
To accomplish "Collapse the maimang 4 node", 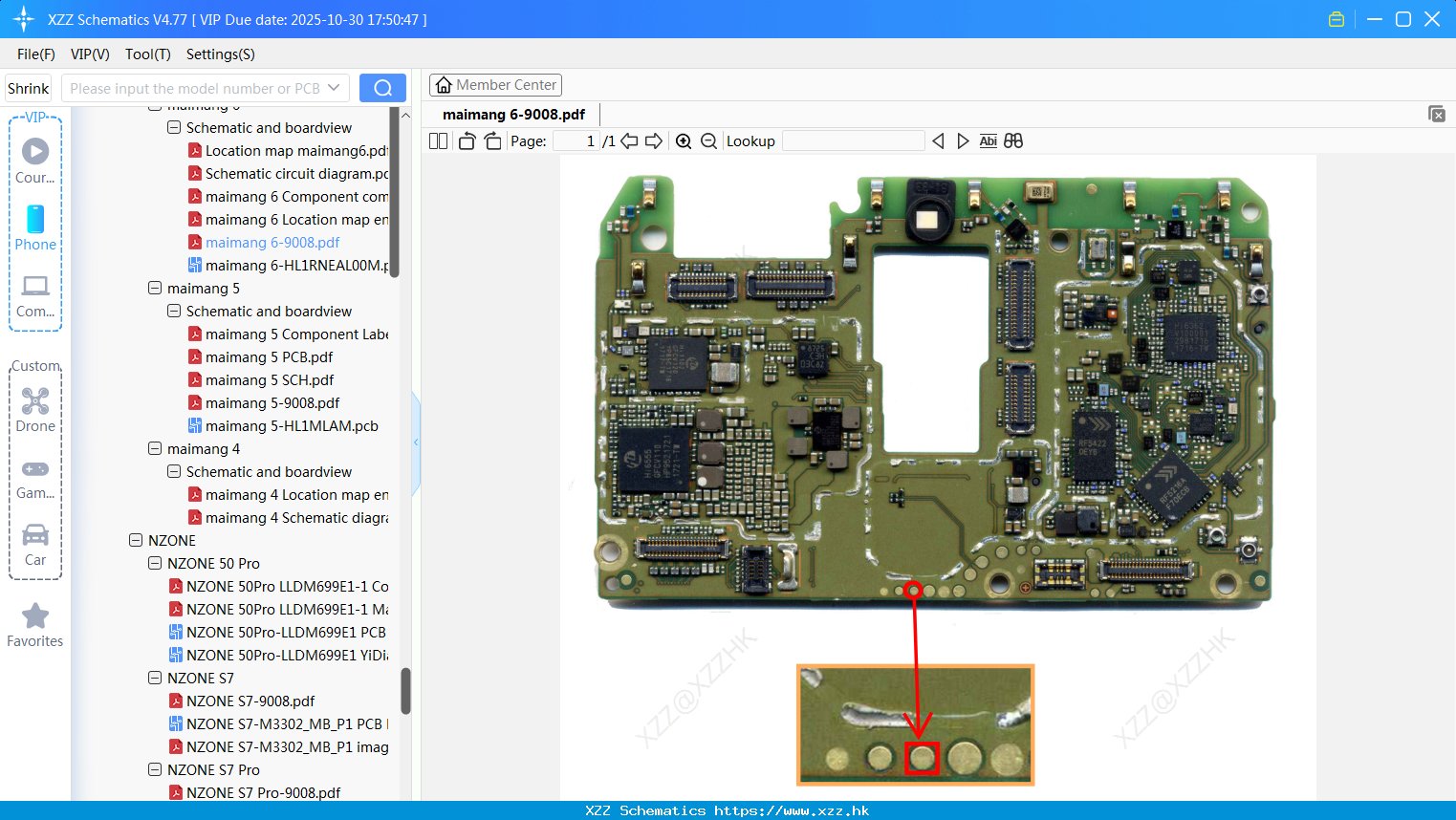I will (x=155, y=448).
